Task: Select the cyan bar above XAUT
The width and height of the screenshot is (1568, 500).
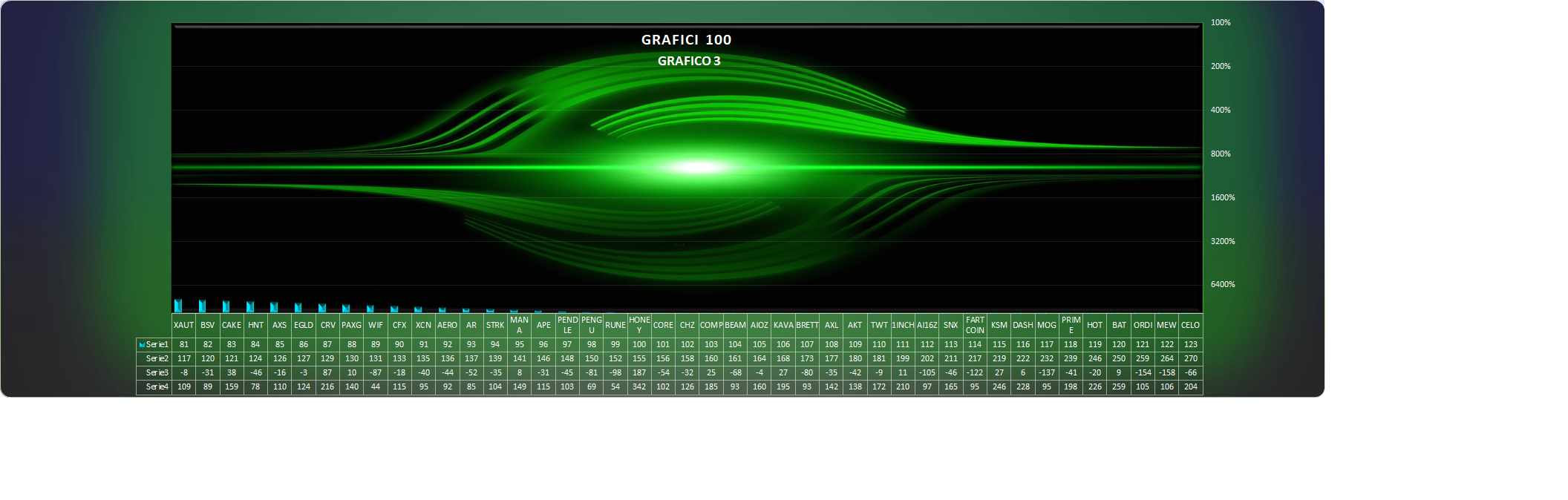Action: [x=178, y=306]
